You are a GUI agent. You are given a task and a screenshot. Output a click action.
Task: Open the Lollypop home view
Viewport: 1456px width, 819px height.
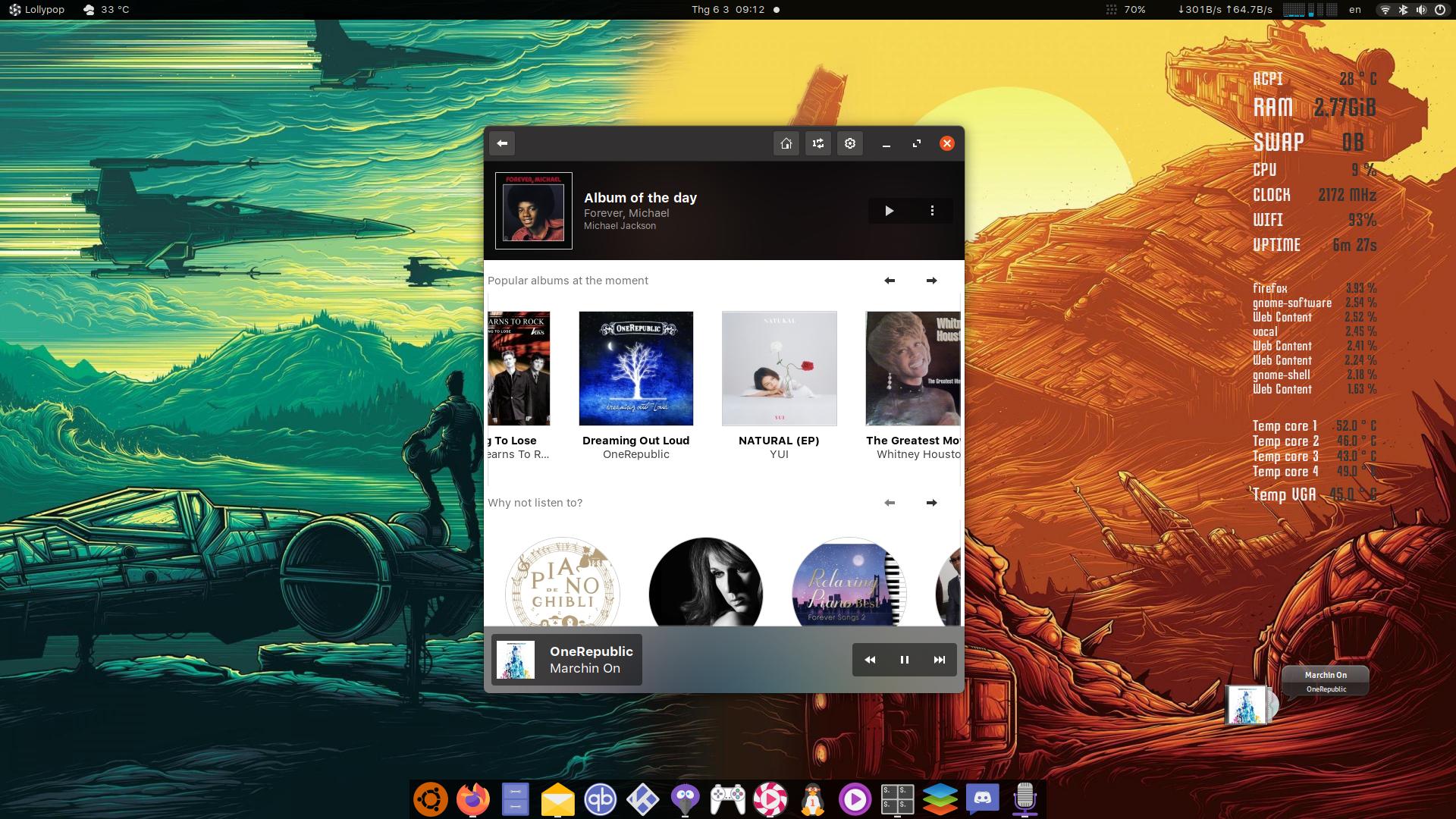click(x=786, y=143)
